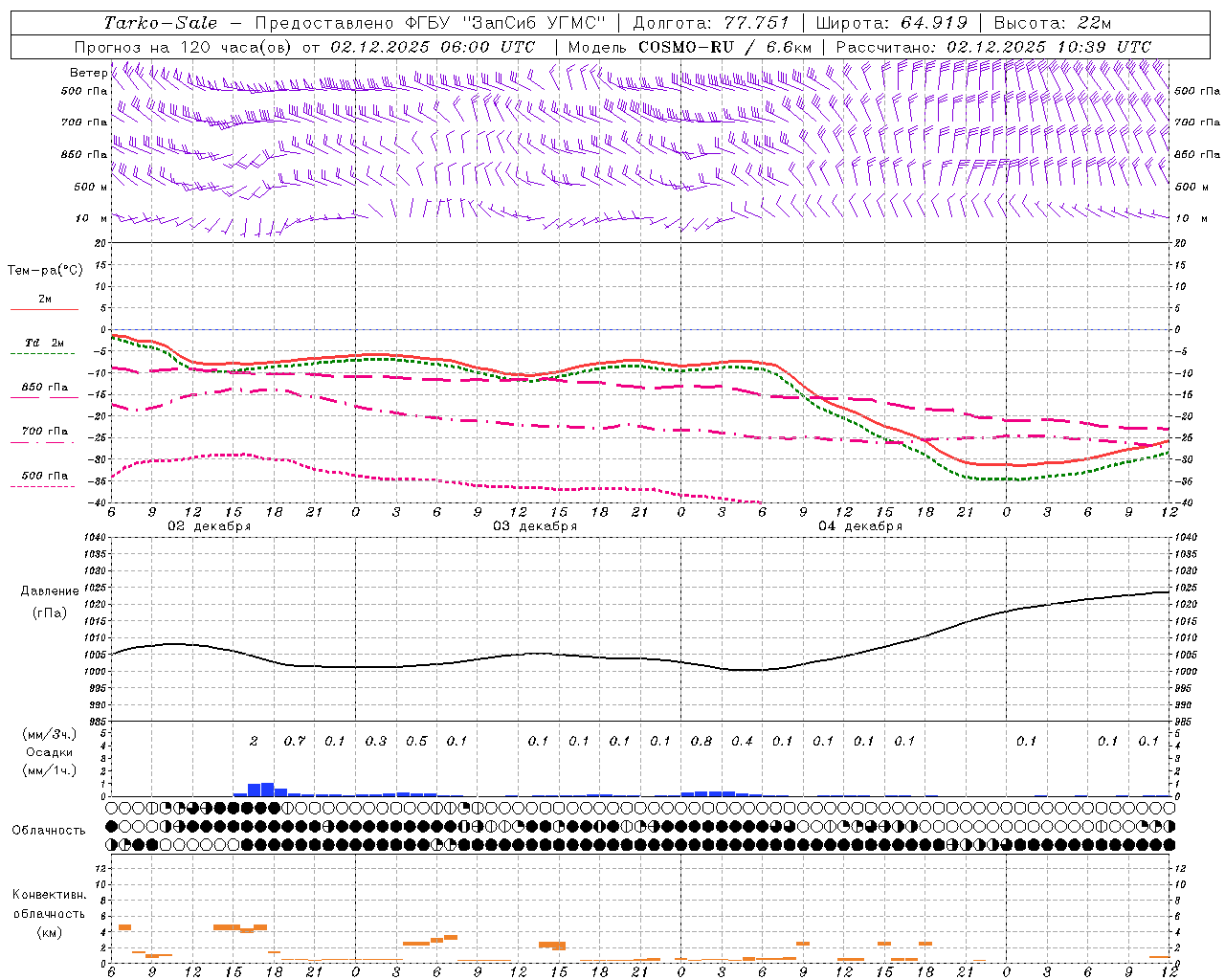Click the "Давление" pressure panel label

(48, 591)
